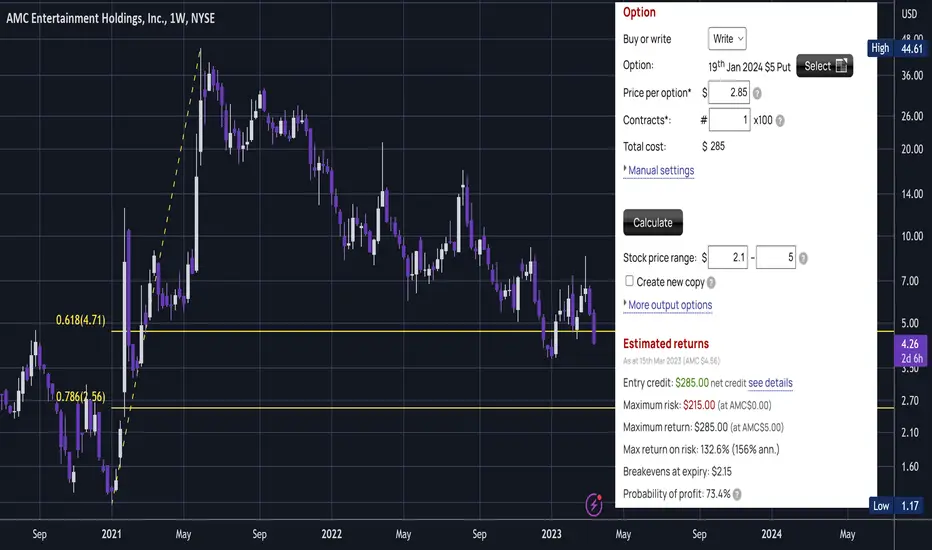932x550 pixels.
Task: Open the Buy or write dropdown
Action: (x=727, y=39)
